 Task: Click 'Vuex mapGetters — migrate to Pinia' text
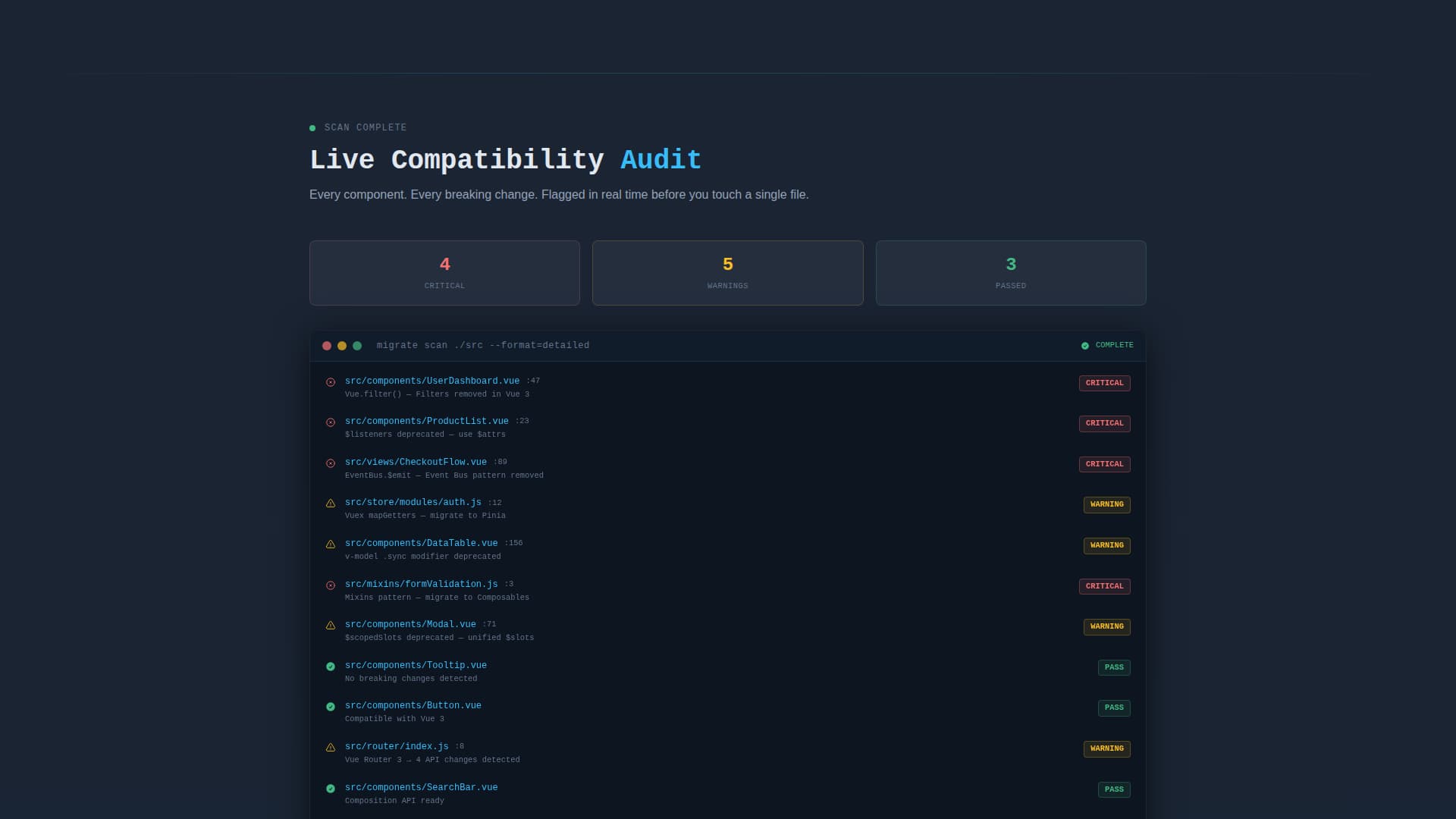425,516
